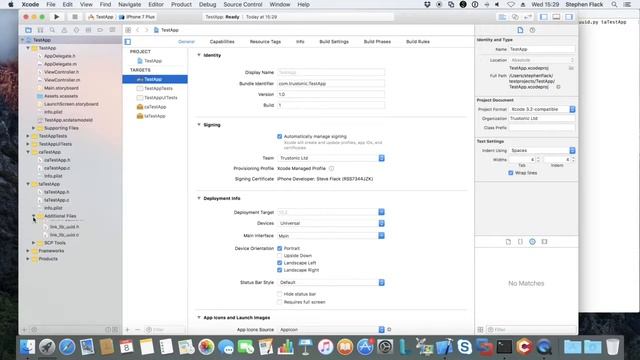Click the Organization field
The width and height of the screenshot is (640, 360).
[x=542, y=118]
